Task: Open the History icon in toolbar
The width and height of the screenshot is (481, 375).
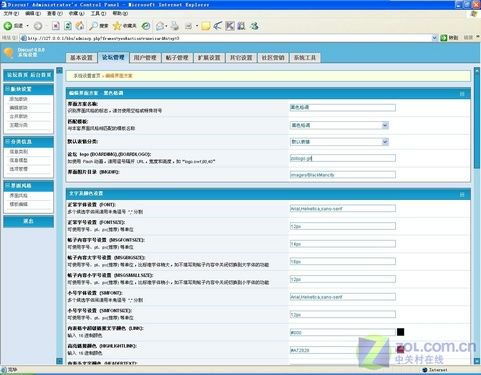Action: point(146,26)
